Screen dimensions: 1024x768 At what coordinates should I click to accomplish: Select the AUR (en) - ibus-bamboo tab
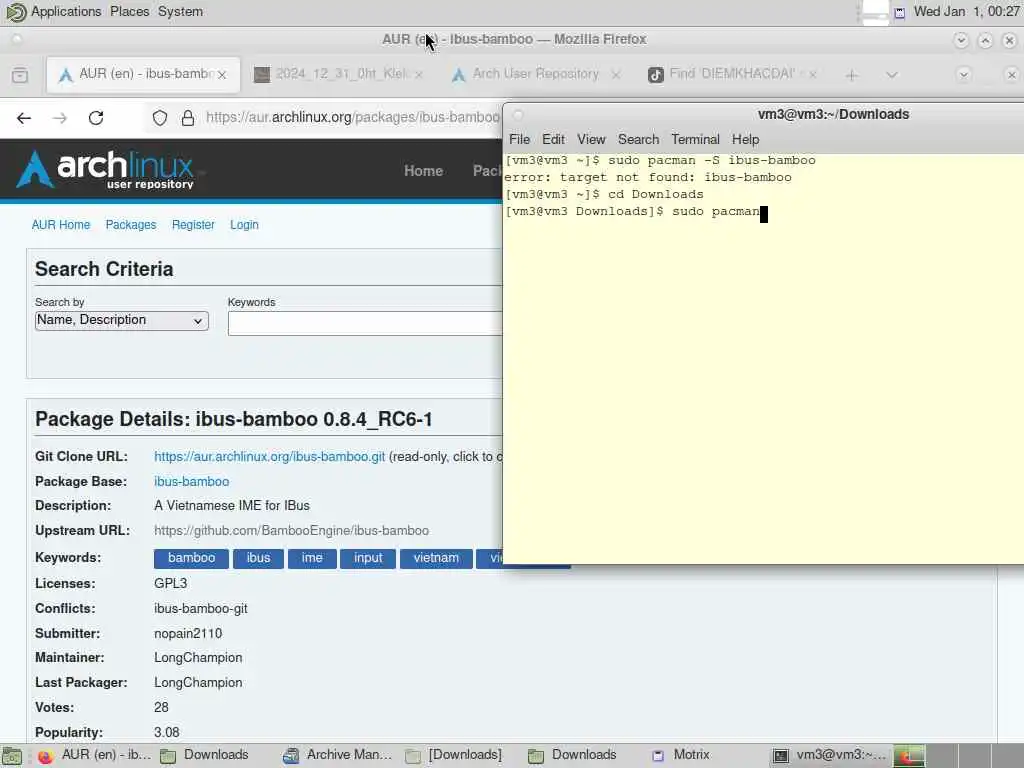click(x=142, y=74)
